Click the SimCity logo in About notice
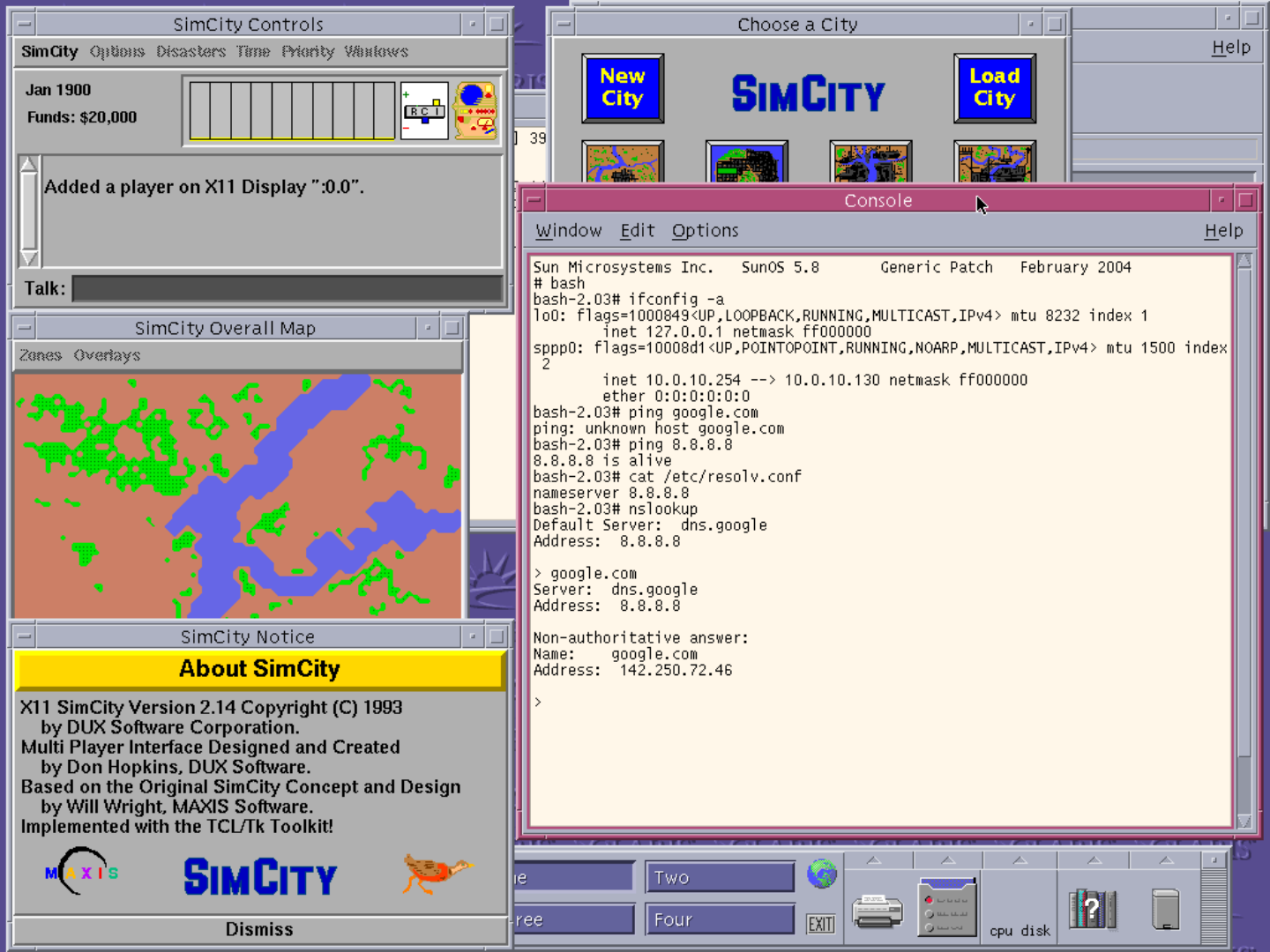1270x952 pixels. 260,877
